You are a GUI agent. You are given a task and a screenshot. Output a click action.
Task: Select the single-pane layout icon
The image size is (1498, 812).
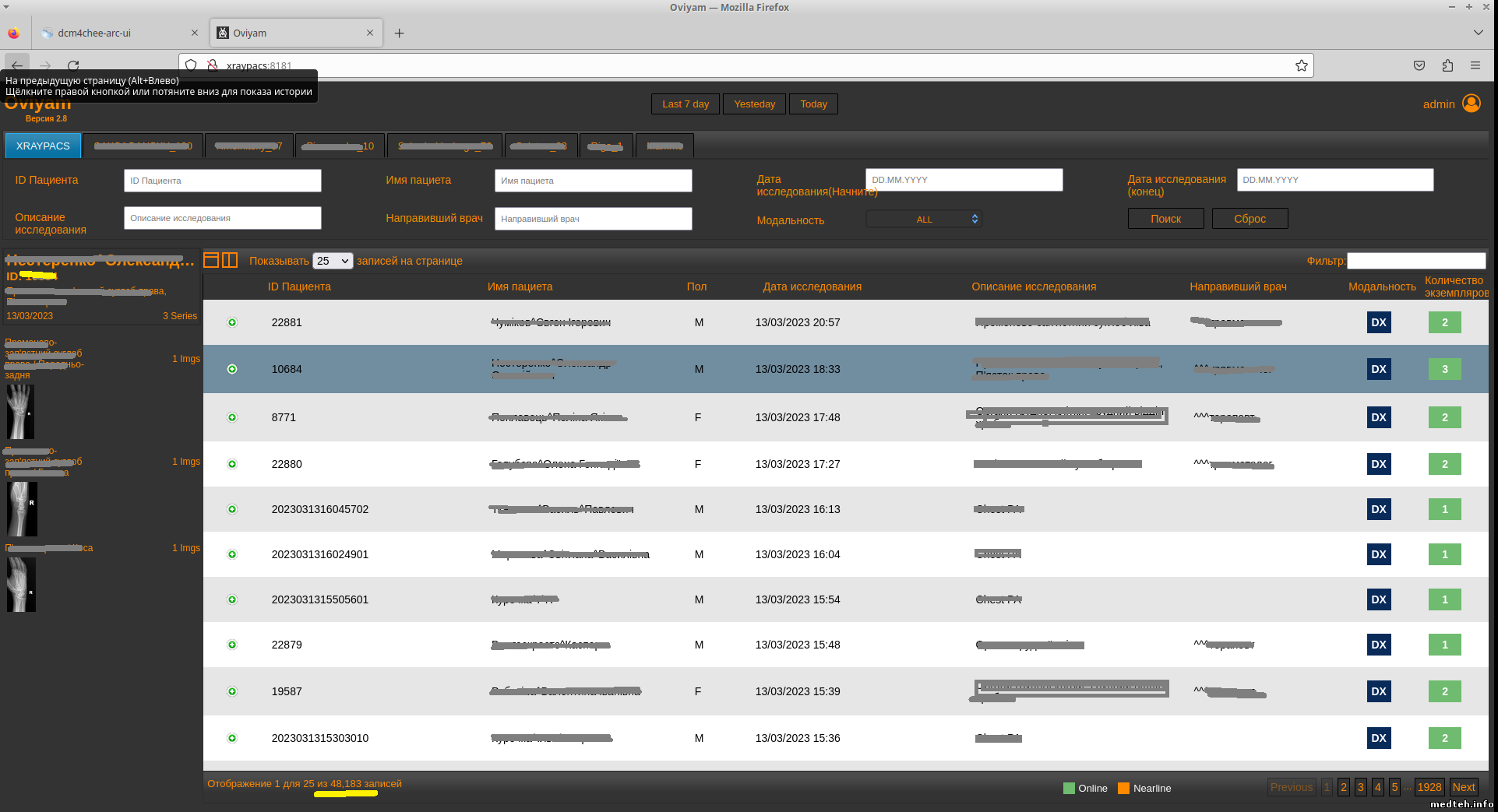pos(211,260)
